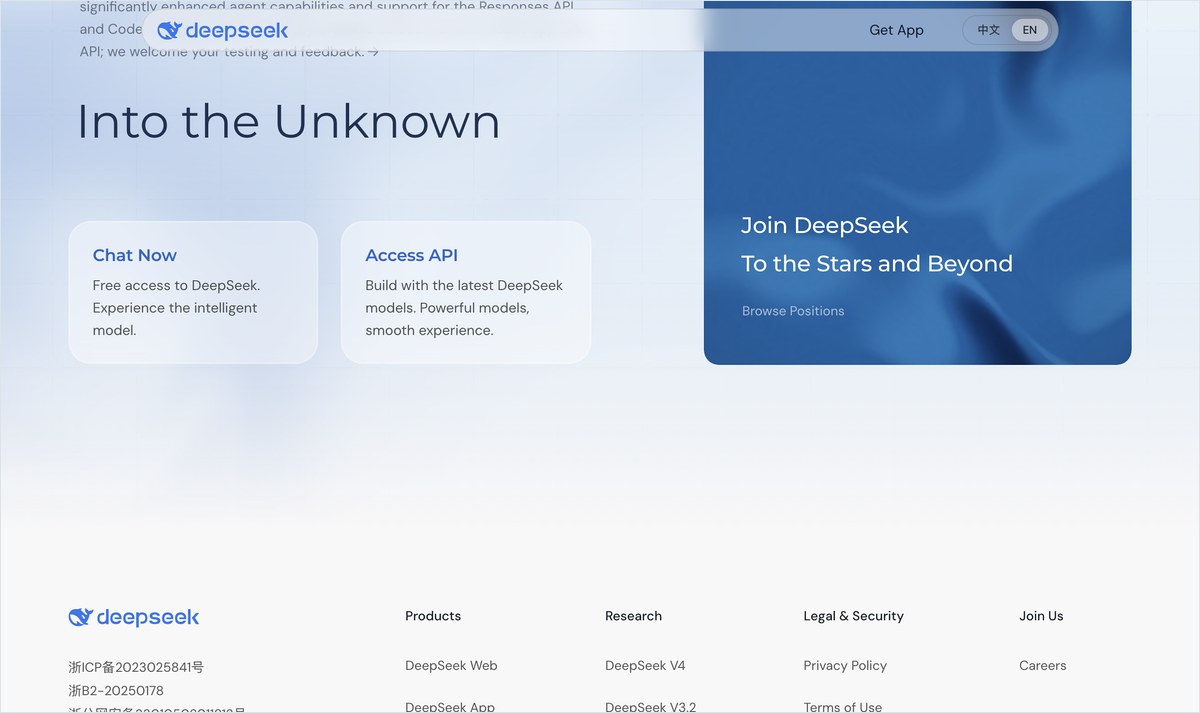Screen dimensions: 1200x713
Task: Click the Research footer heading
Action: point(633,616)
